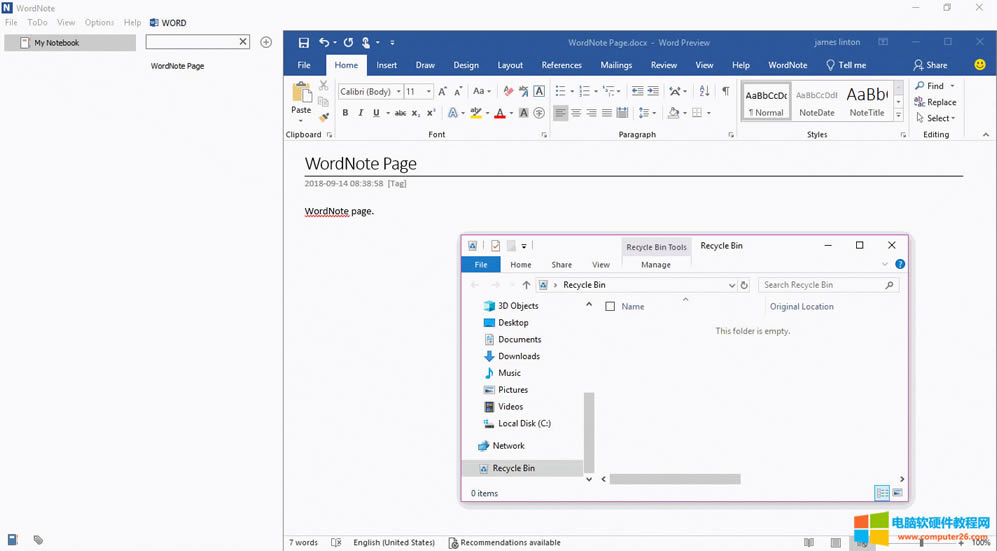Toggle underline formatting
The width and height of the screenshot is (997, 551).
(375, 113)
